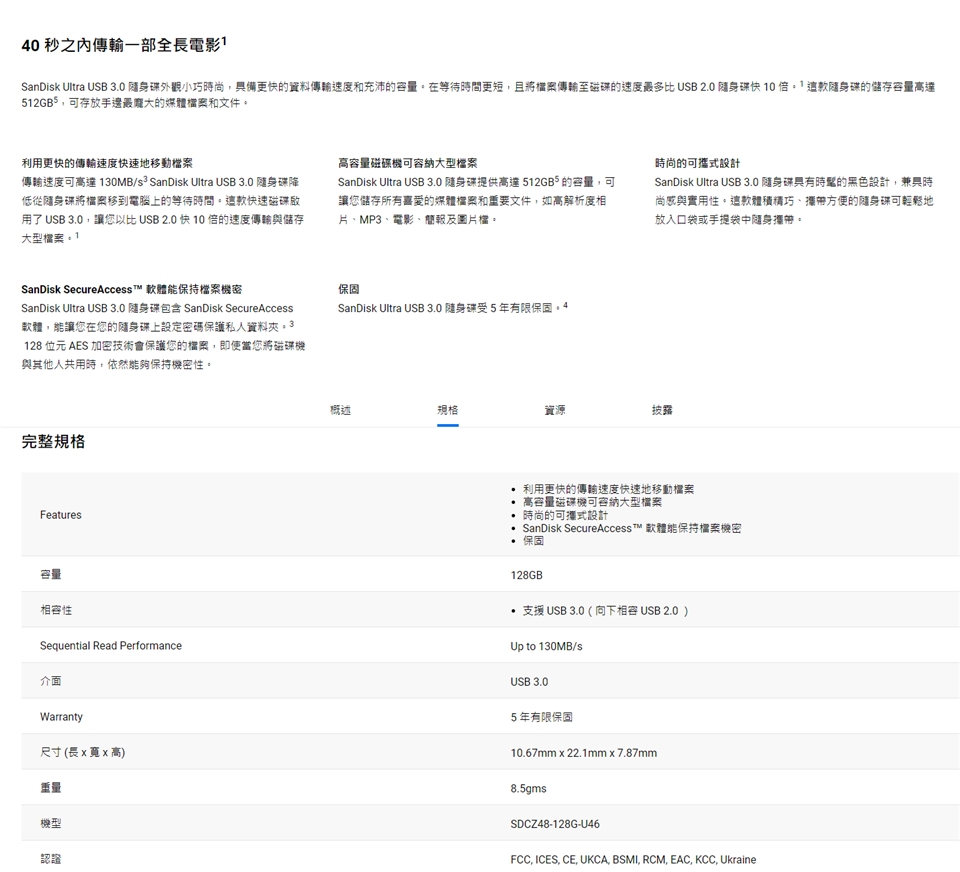
Task: Switch to the 概述 tab
Action: coord(340,410)
